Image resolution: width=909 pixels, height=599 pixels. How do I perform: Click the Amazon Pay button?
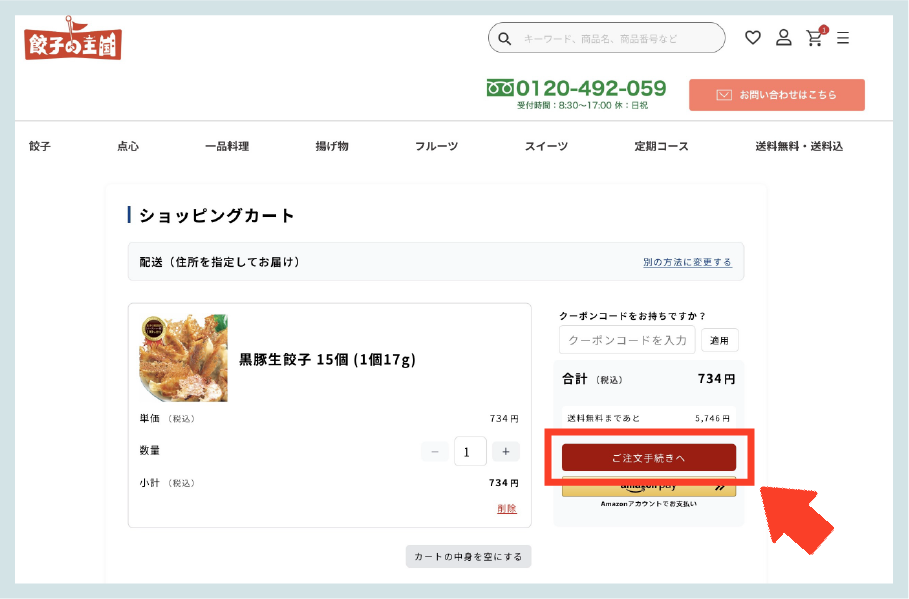[x=649, y=487]
